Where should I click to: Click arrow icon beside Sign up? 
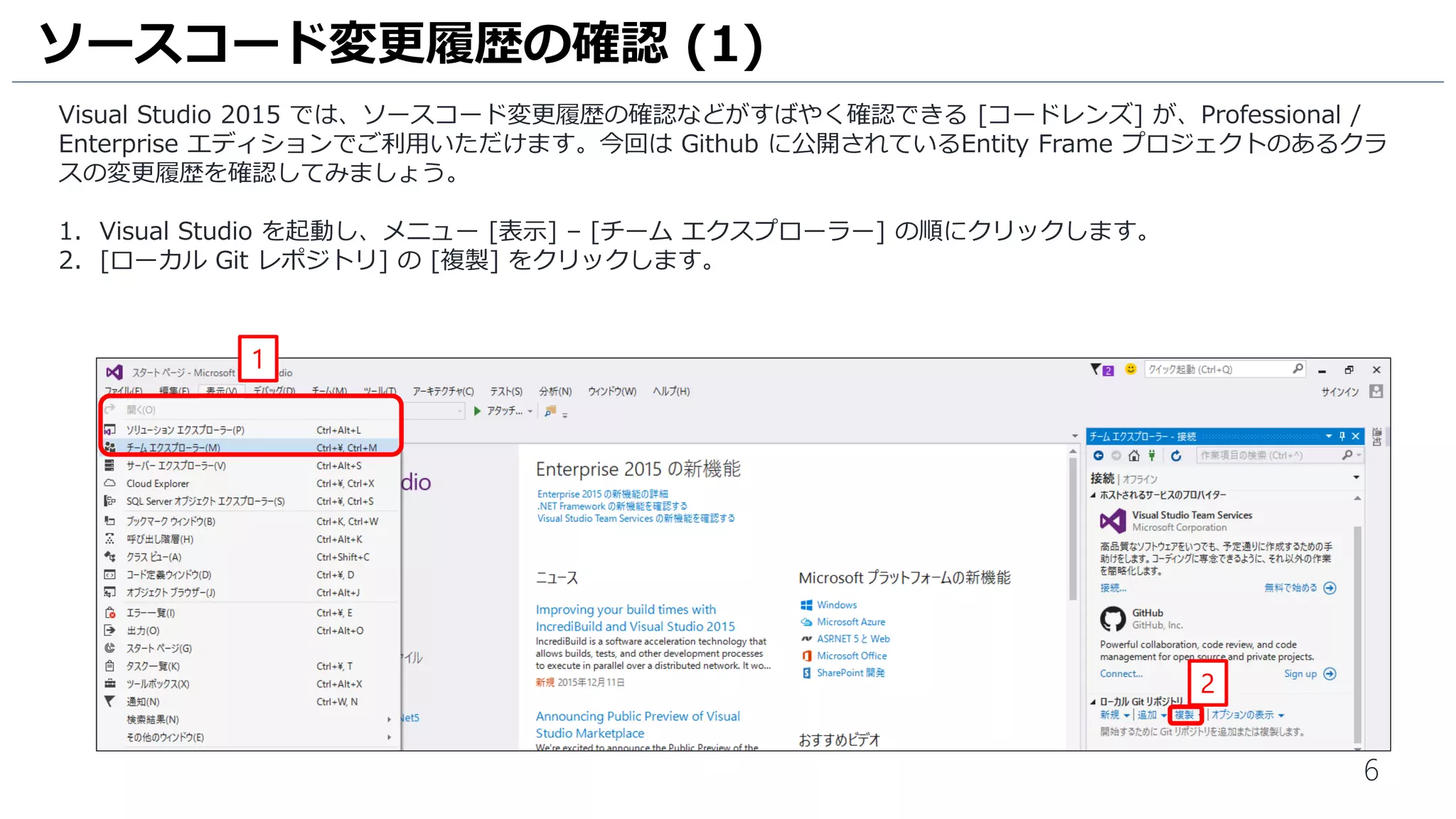[1330, 674]
